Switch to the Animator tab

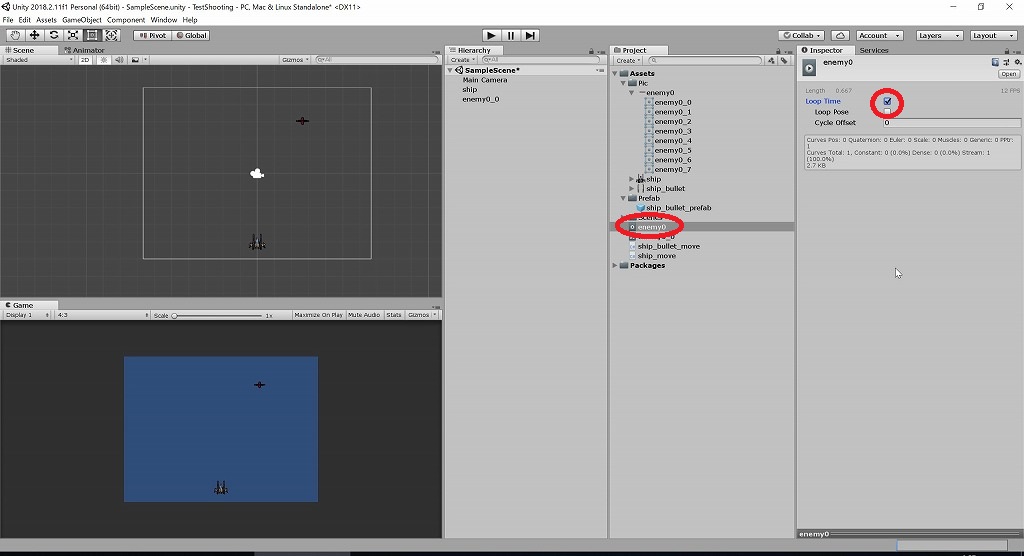(x=85, y=50)
